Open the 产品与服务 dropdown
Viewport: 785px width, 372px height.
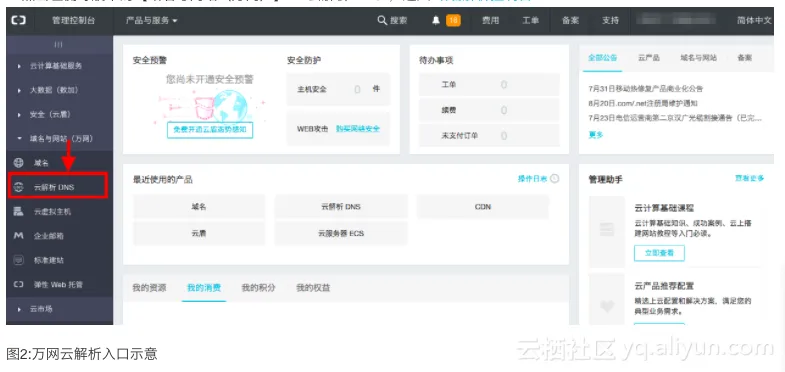152,21
